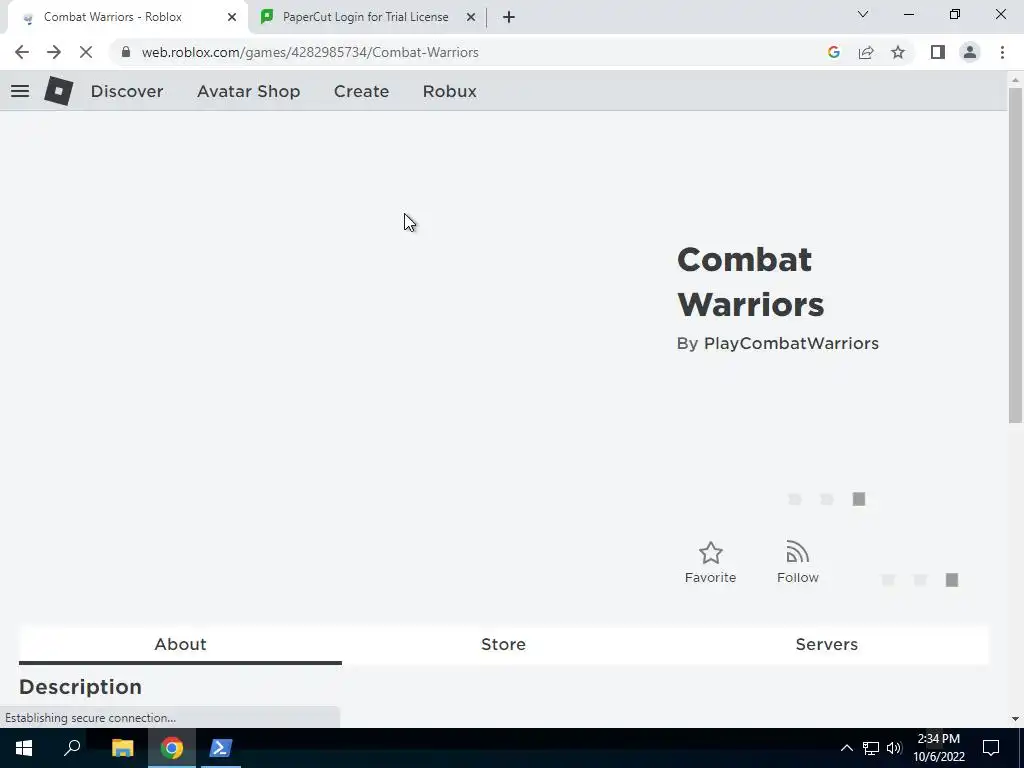1024x768 pixels.
Task: Click the Combat Warriors game title
Action: [x=751, y=282]
